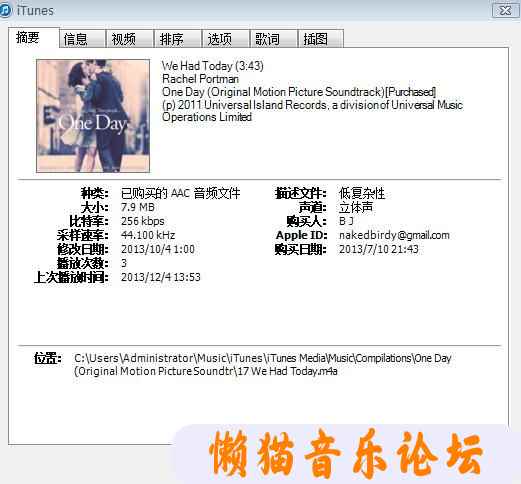This screenshot has width=521, height=484.
Task: Click the iTunes logo icon in title bar
Action: [6, 10]
